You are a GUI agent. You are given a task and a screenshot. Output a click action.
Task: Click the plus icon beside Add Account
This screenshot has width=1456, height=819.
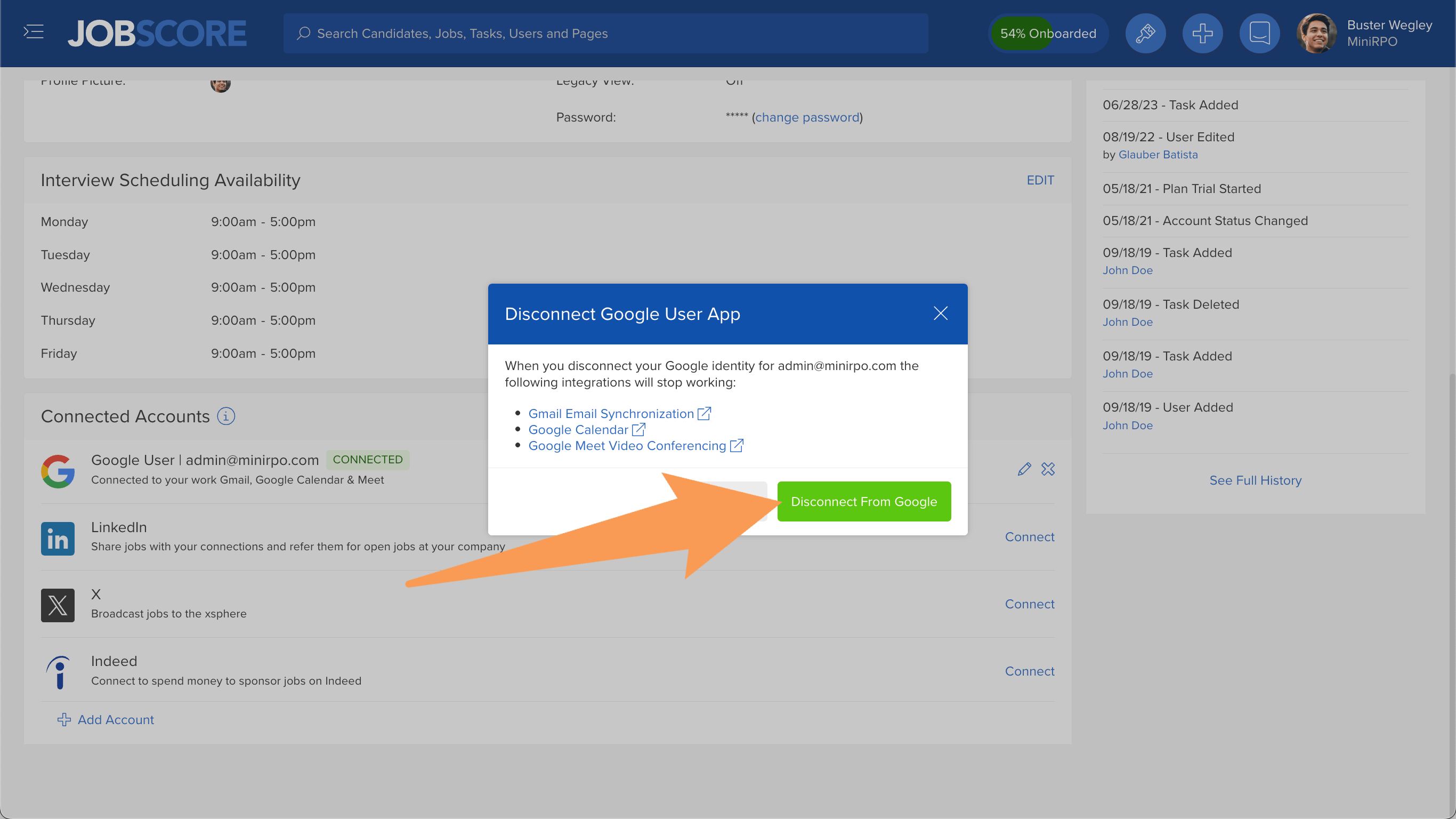(x=64, y=719)
